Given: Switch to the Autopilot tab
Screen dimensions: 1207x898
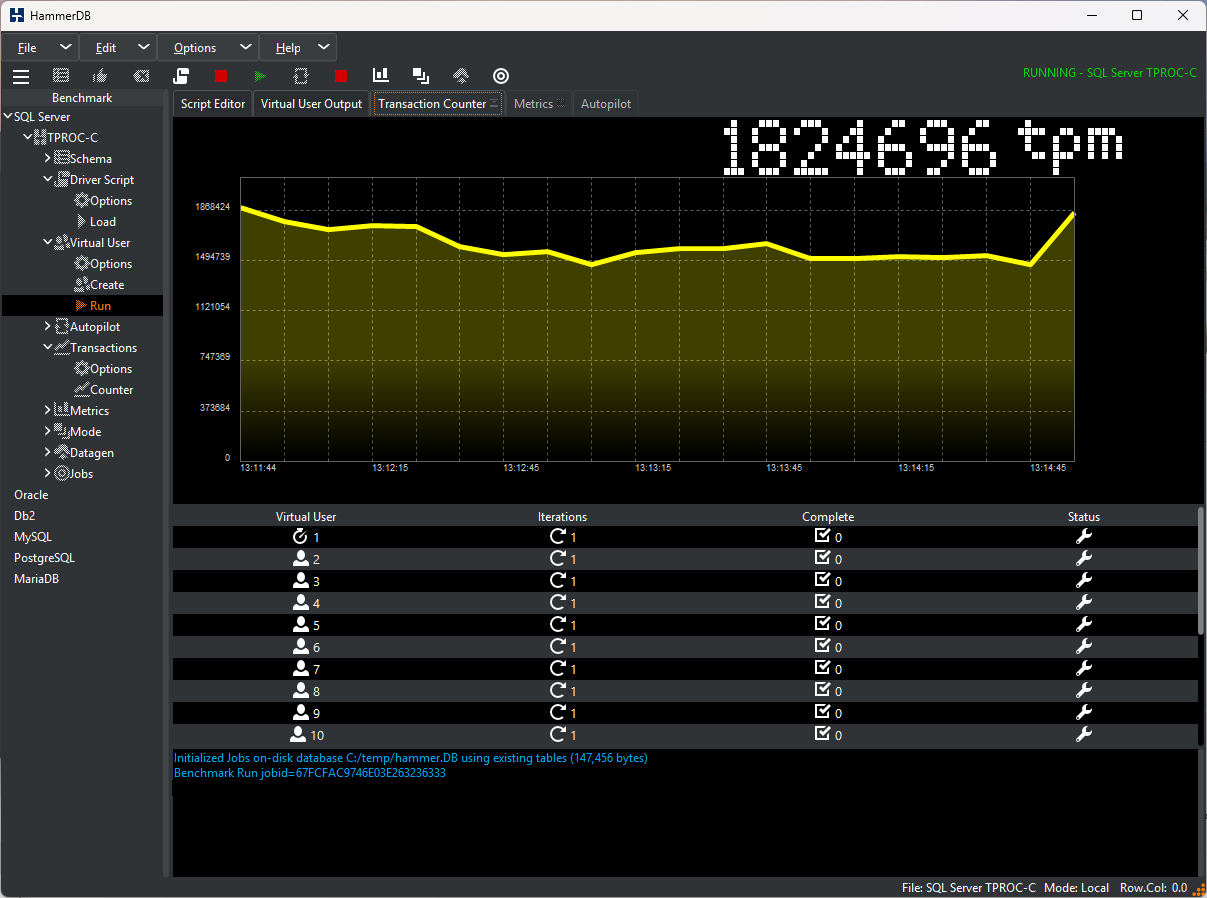Looking at the screenshot, I should [606, 104].
